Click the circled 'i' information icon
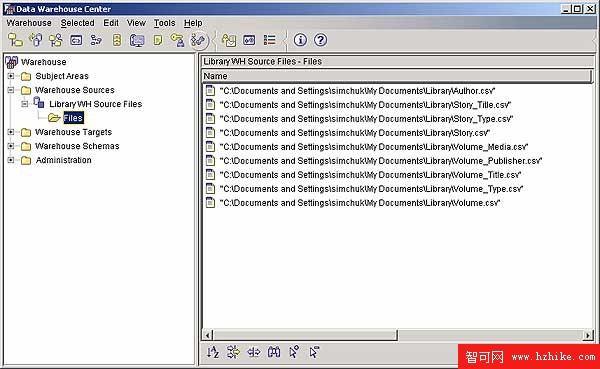Viewport: 600px width, 369px height. point(300,39)
